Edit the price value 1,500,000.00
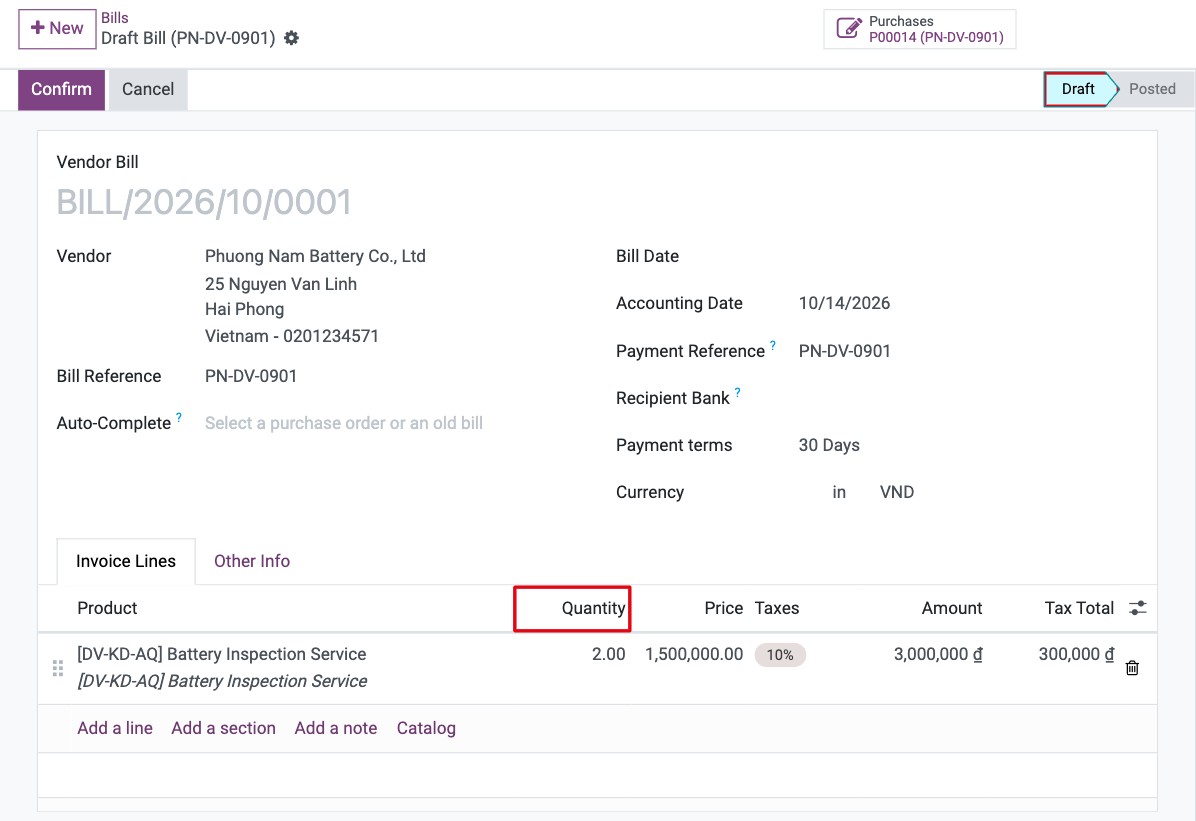The width and height of the screenshot is (1196, 821). pos(693,654)
